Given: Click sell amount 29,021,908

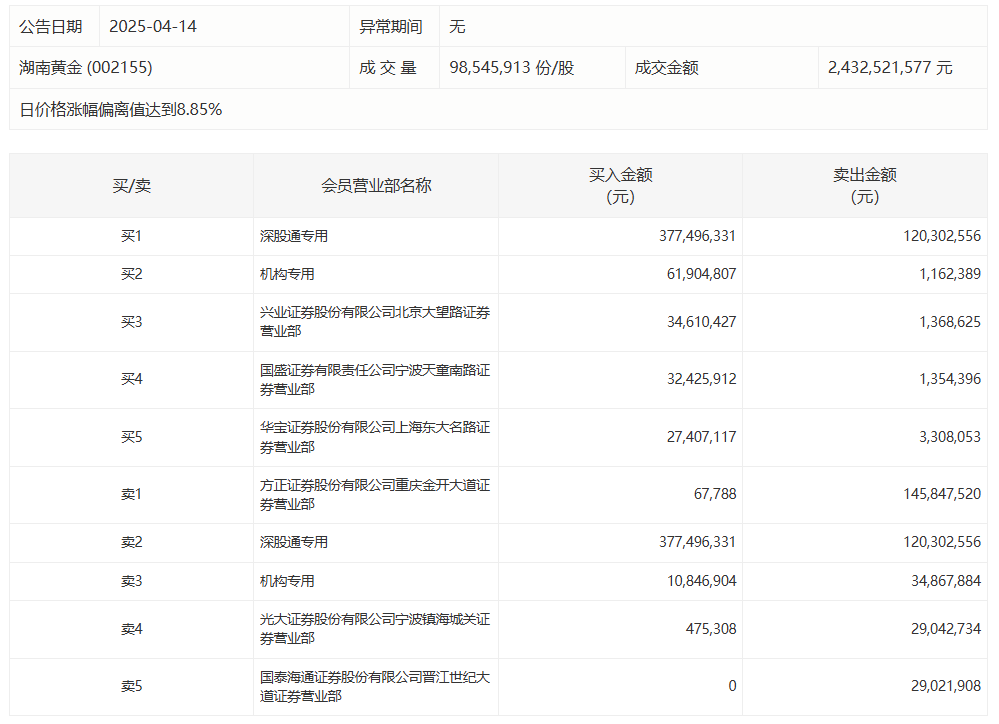Looking at the screenshot, I should pyautogui.click(x=946, y=686).
